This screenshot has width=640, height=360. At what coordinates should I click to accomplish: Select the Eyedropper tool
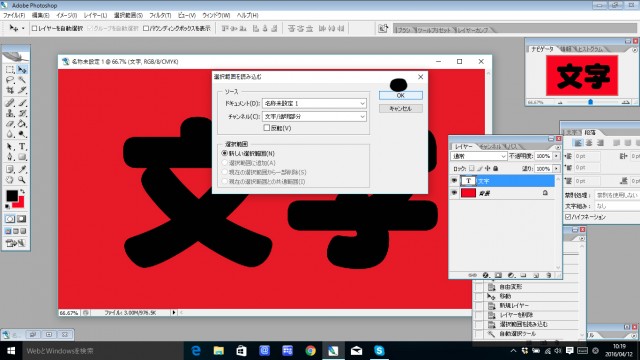pos(22,169)
